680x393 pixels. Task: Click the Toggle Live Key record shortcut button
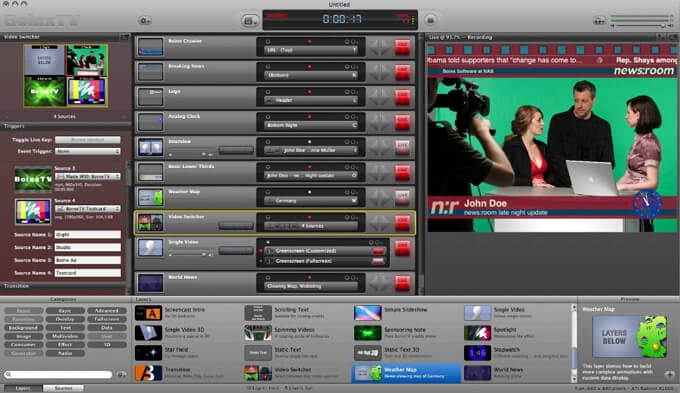pyautogui.click(x=88, y=140)
